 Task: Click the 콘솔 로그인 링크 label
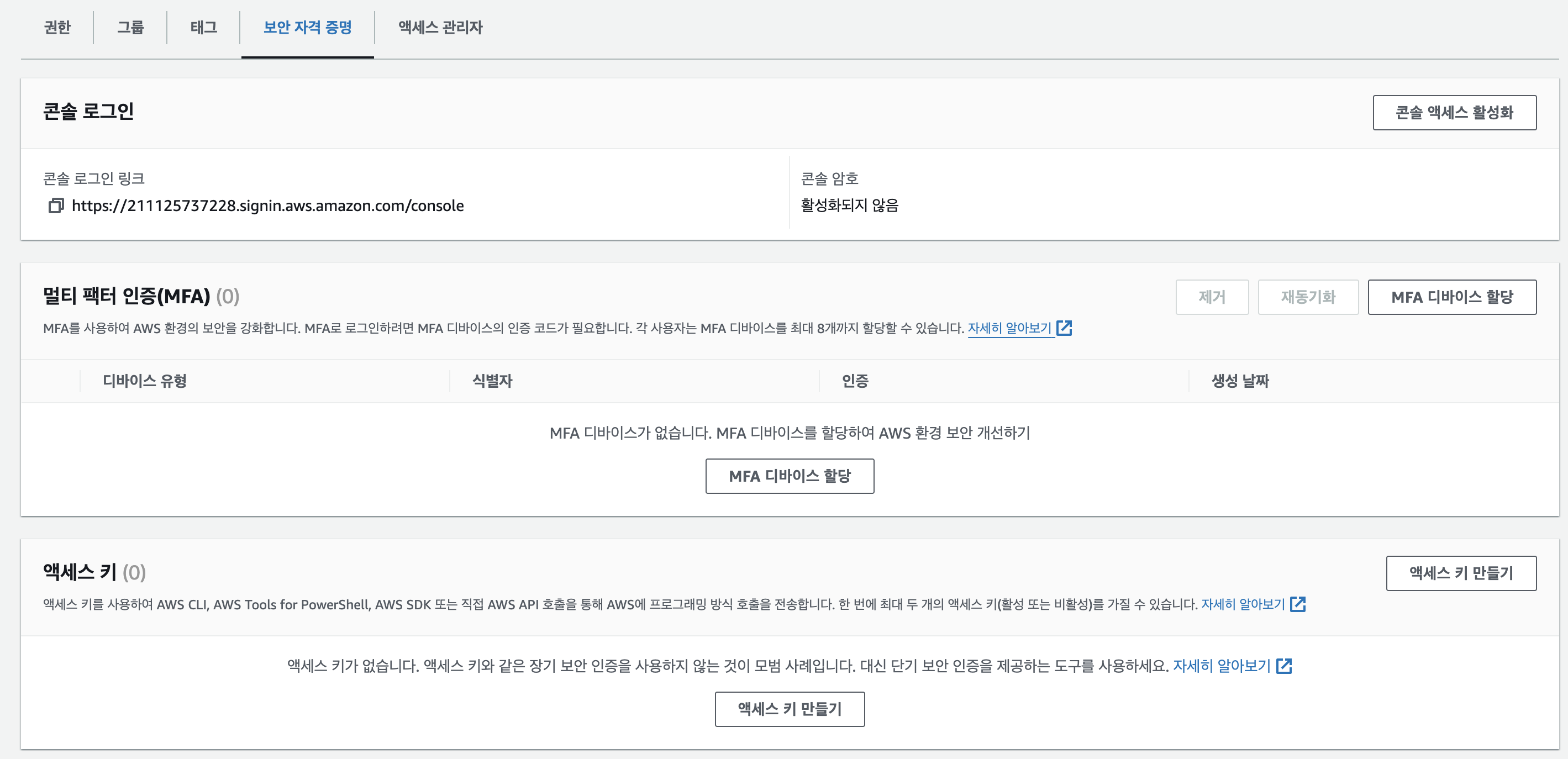[x=94, y=178]
